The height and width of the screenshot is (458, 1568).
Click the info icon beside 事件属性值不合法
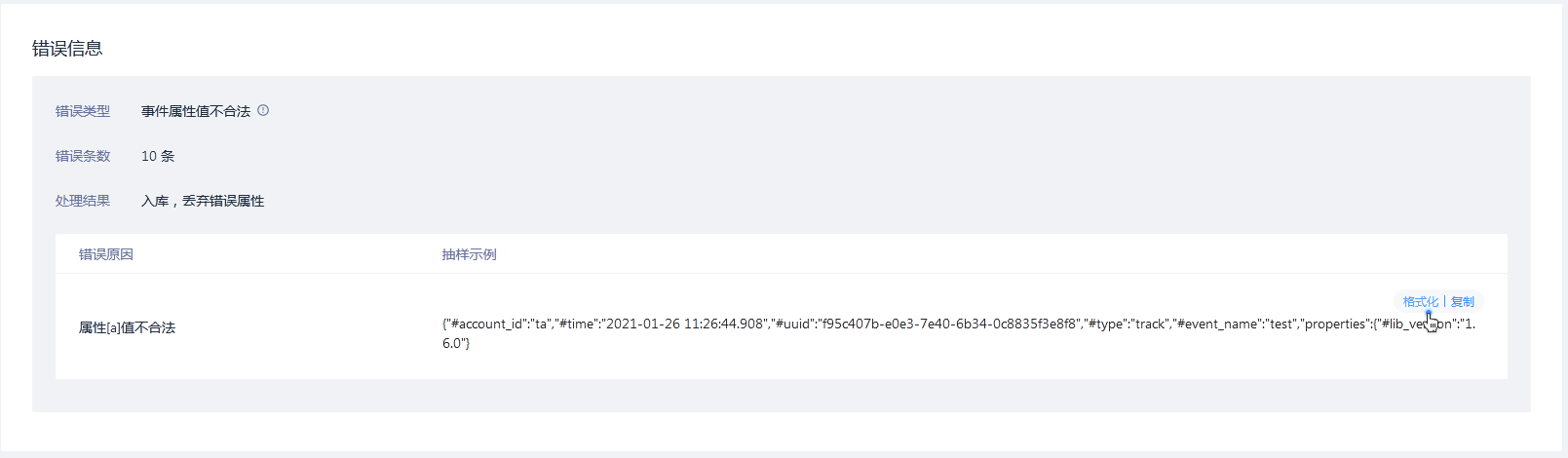click(263, 111)
